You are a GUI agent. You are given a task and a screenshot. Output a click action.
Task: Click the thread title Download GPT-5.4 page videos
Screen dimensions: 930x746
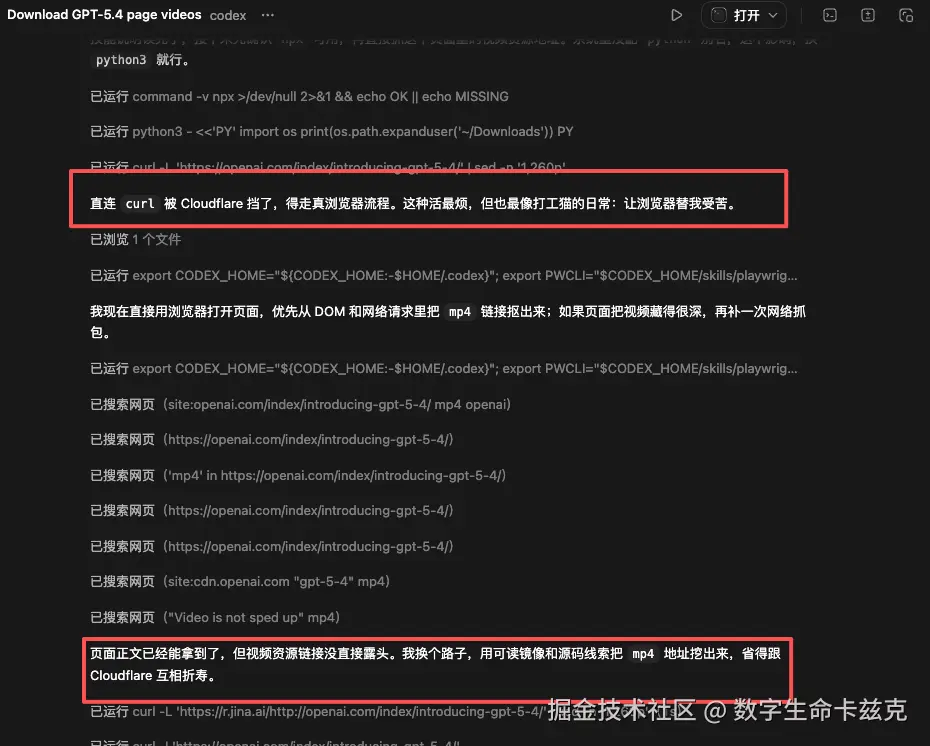(x=104, y=15)
